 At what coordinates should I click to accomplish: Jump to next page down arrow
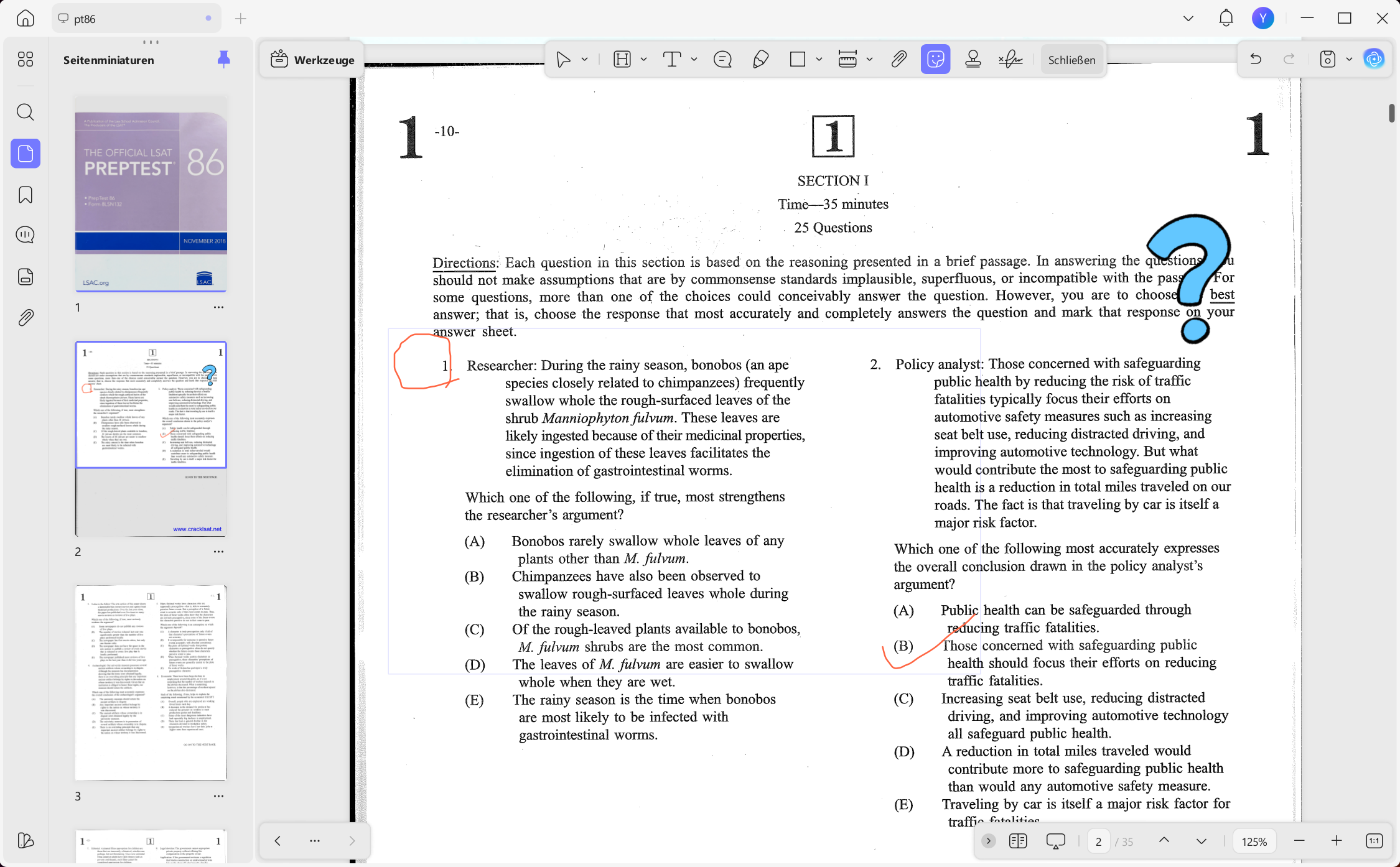point(1201,841)
